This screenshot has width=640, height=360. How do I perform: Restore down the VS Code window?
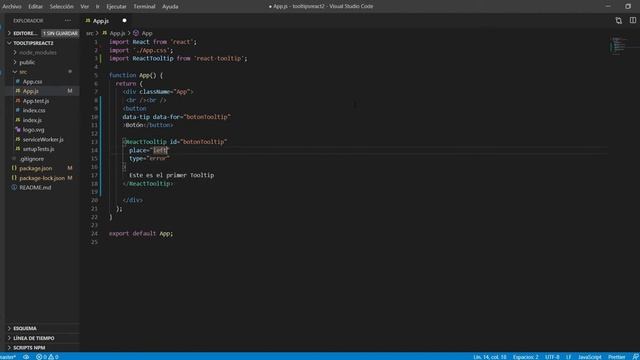pyautogui.click(x=628, y=6)
